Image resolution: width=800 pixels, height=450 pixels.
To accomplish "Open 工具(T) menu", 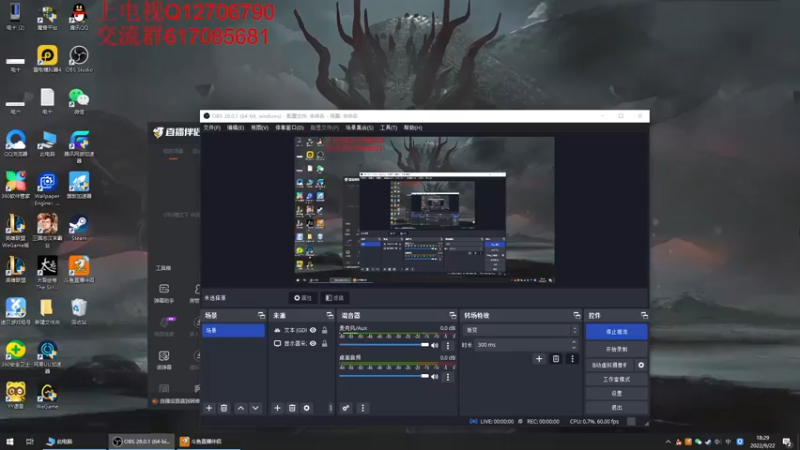I will click(388, 128).
